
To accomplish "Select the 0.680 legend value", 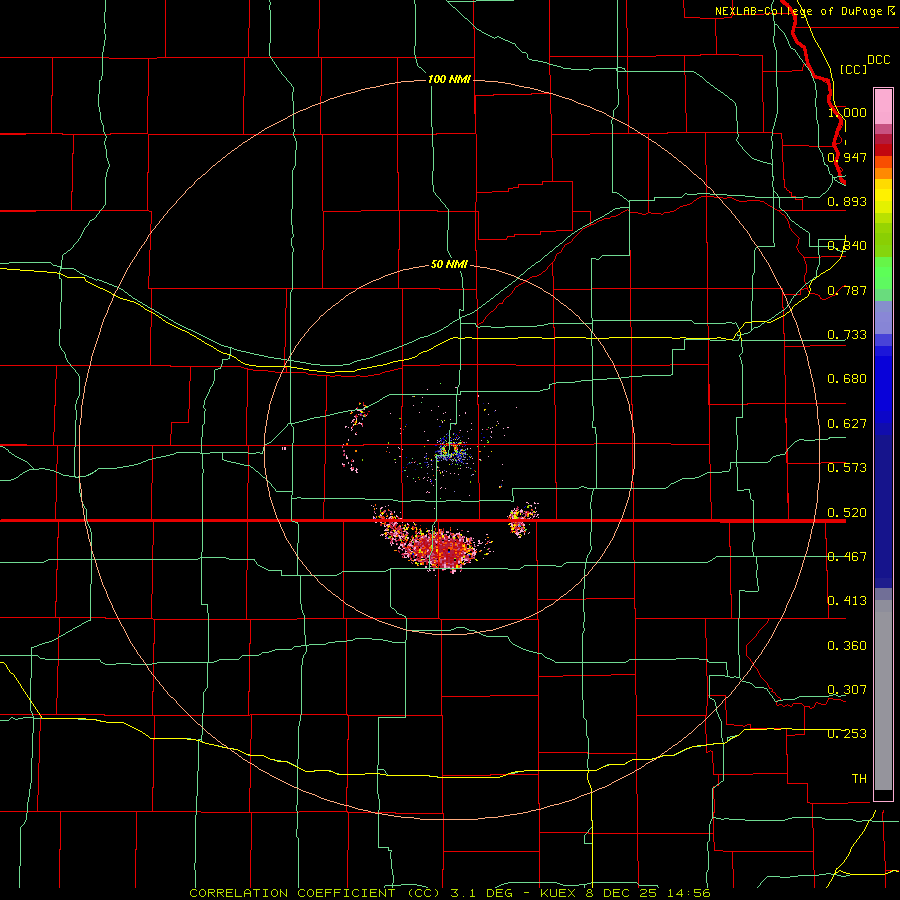I will click(x=847, y=379).
